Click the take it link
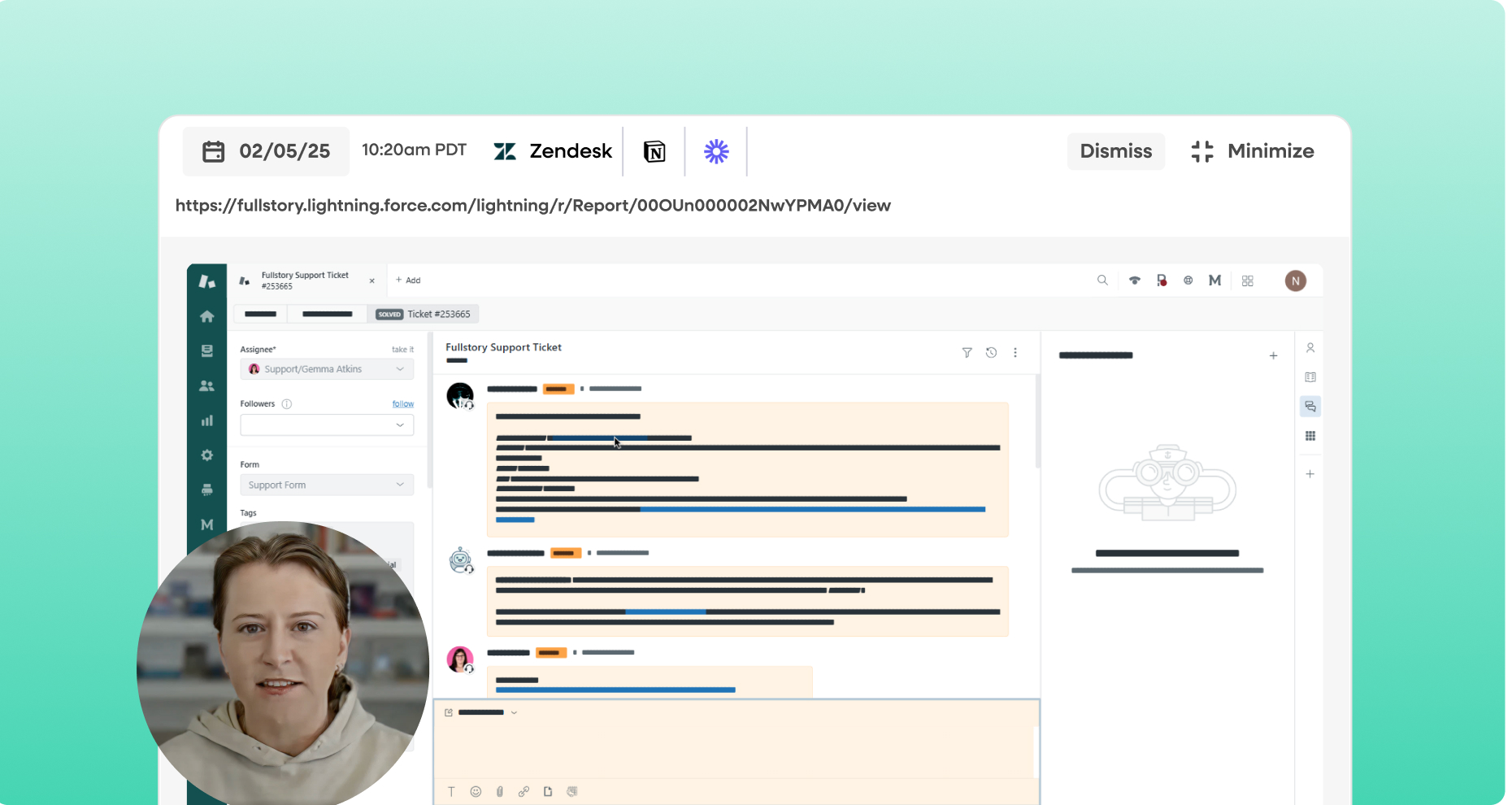This screenshot has width=1512, height=805. [x=402, y=350]
